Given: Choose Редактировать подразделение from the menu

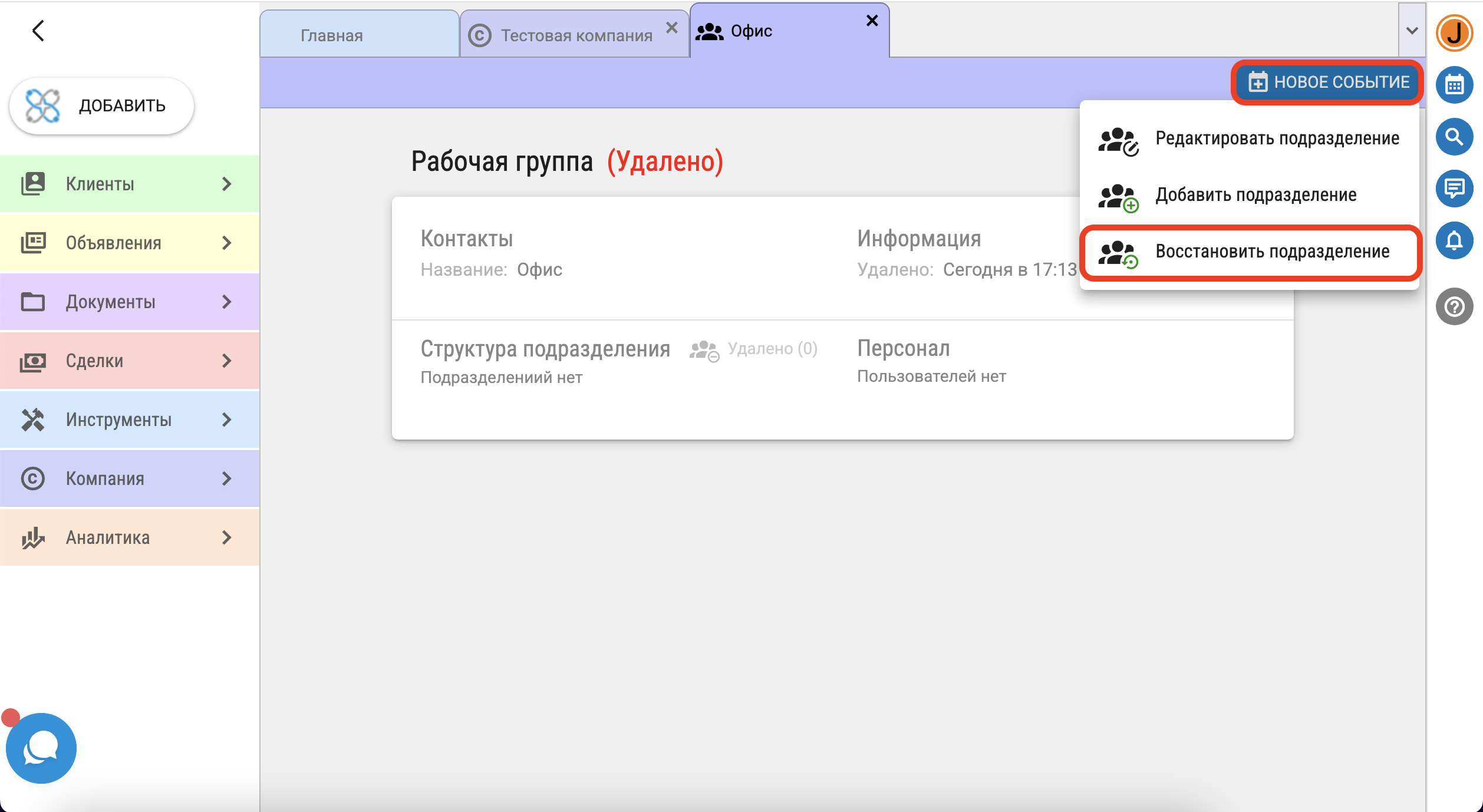Looking at the screenshot, I should coord(1250,139).
